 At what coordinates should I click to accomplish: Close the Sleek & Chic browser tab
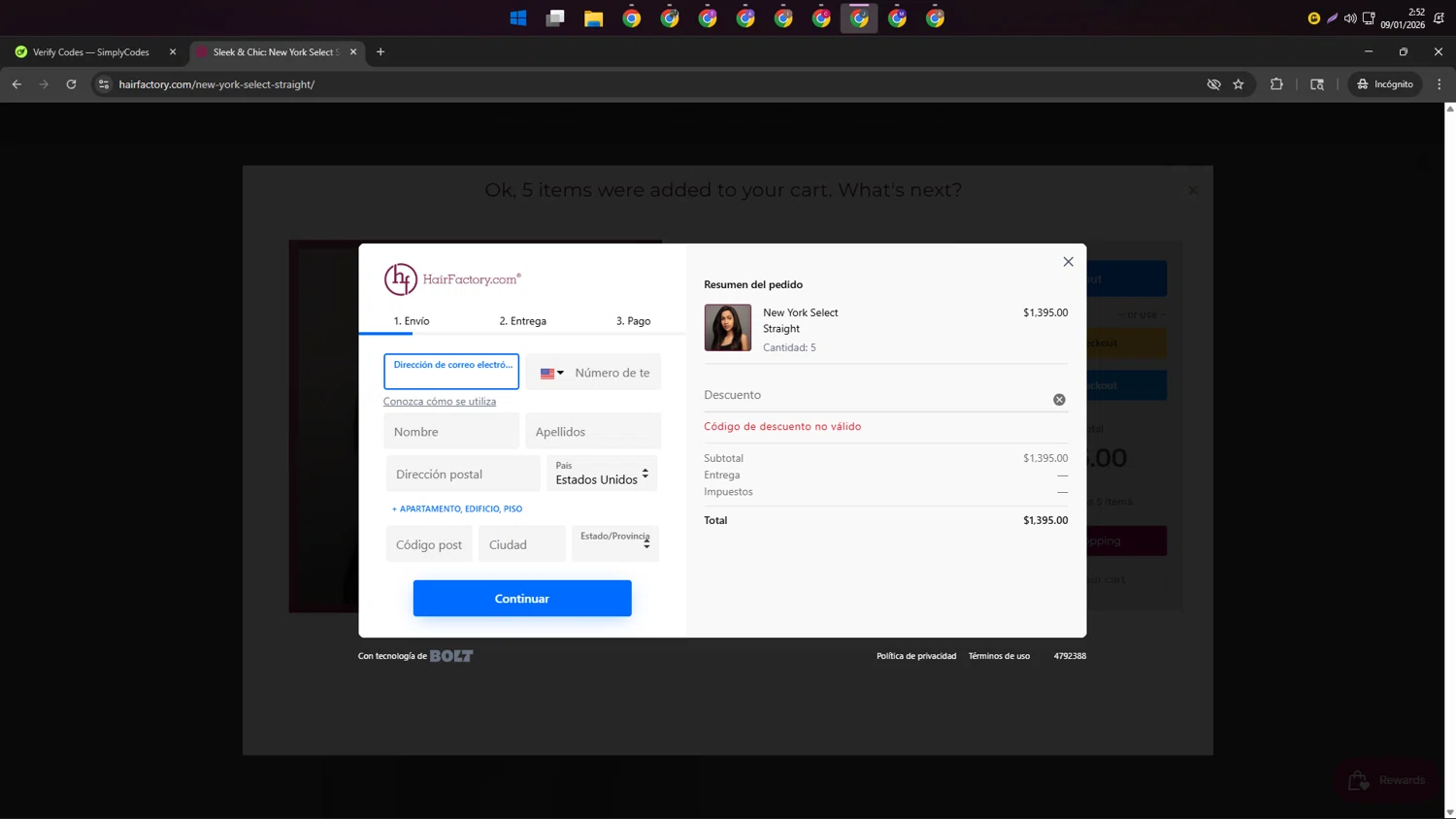(x=353, y=52)
